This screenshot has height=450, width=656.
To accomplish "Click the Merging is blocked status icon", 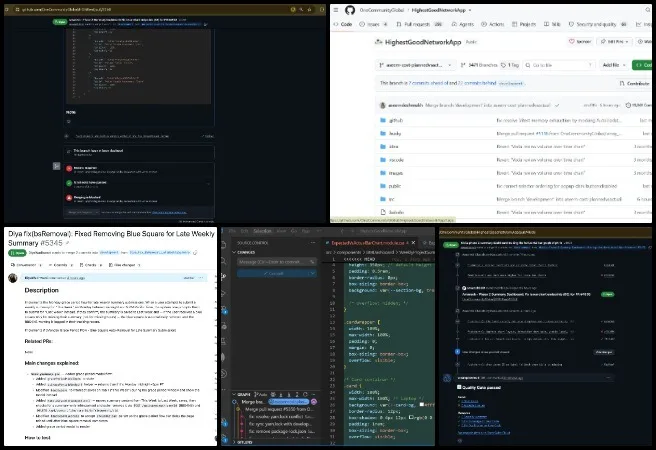I will [69, 198].
